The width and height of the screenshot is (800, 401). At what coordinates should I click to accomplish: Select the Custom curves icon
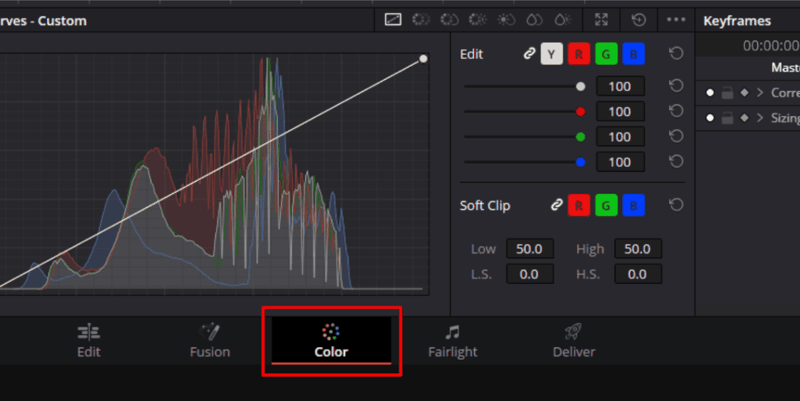(x=393, y=20)
